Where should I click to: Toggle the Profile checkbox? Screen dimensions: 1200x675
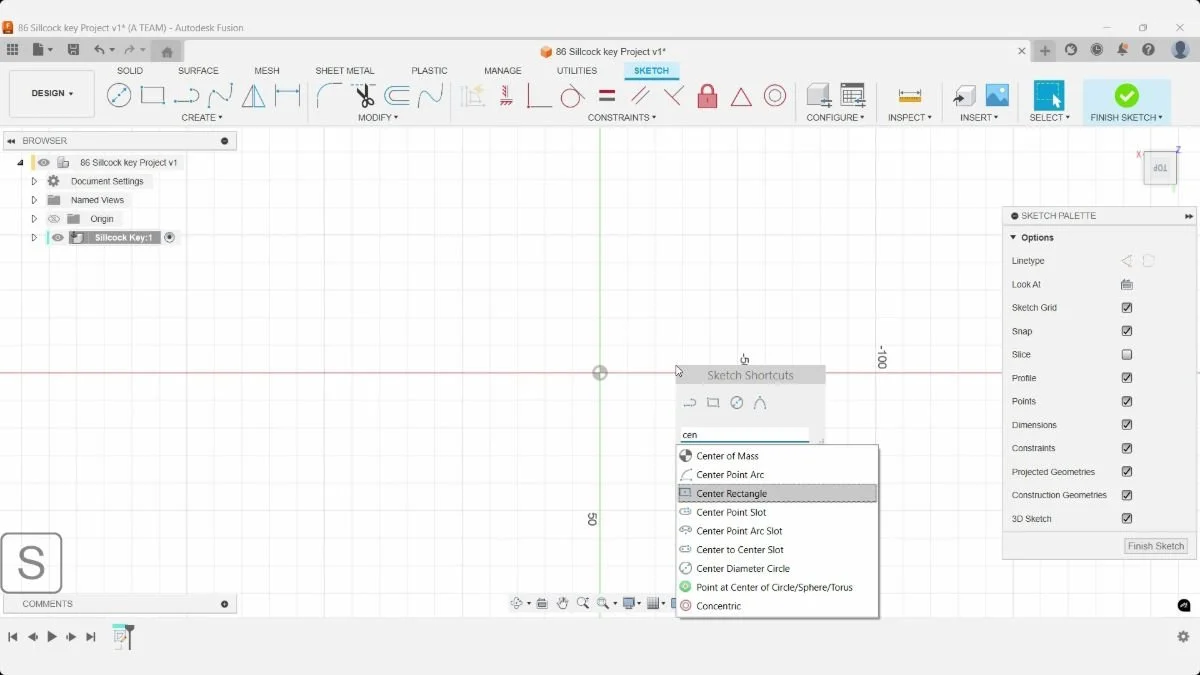point(1127,378)
